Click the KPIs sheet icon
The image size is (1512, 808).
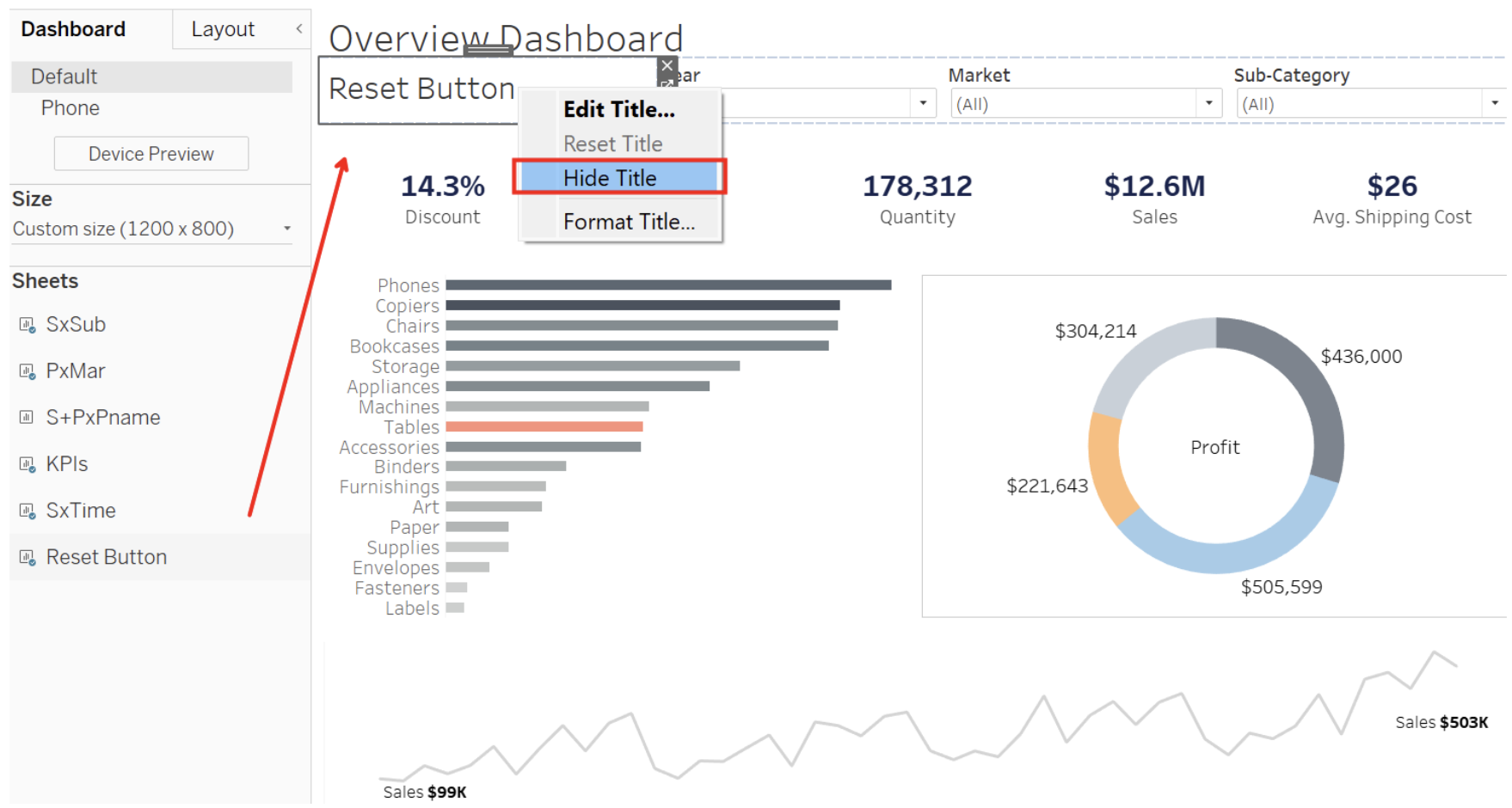tap(26, 463)
